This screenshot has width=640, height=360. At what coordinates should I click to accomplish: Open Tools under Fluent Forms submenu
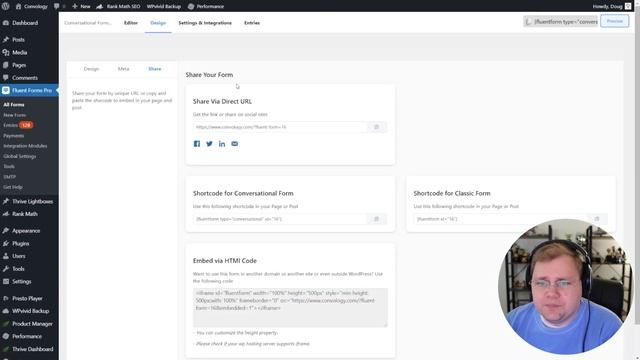pyautogui.click(x=9, y=167)
